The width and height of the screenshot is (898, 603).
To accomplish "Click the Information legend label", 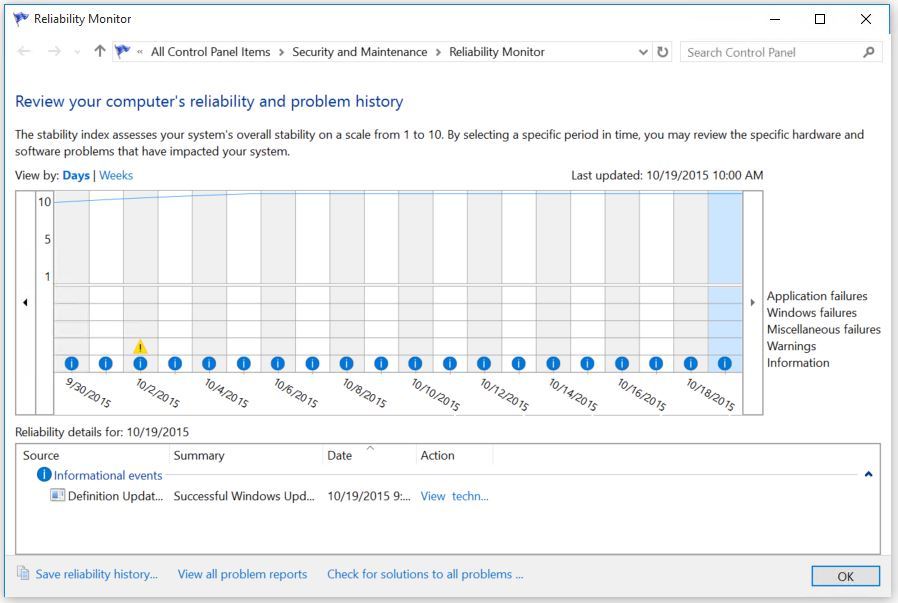I will pos(798,362).
